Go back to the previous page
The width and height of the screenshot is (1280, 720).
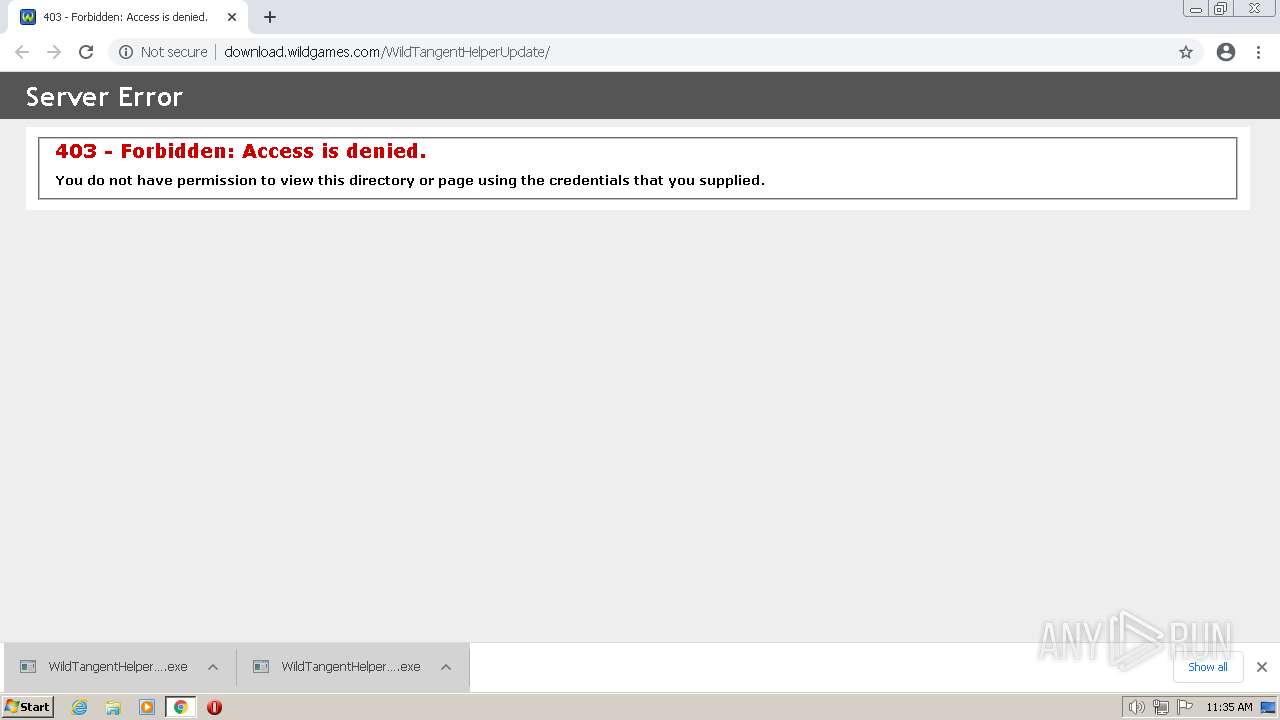click(x=22, y=52)
